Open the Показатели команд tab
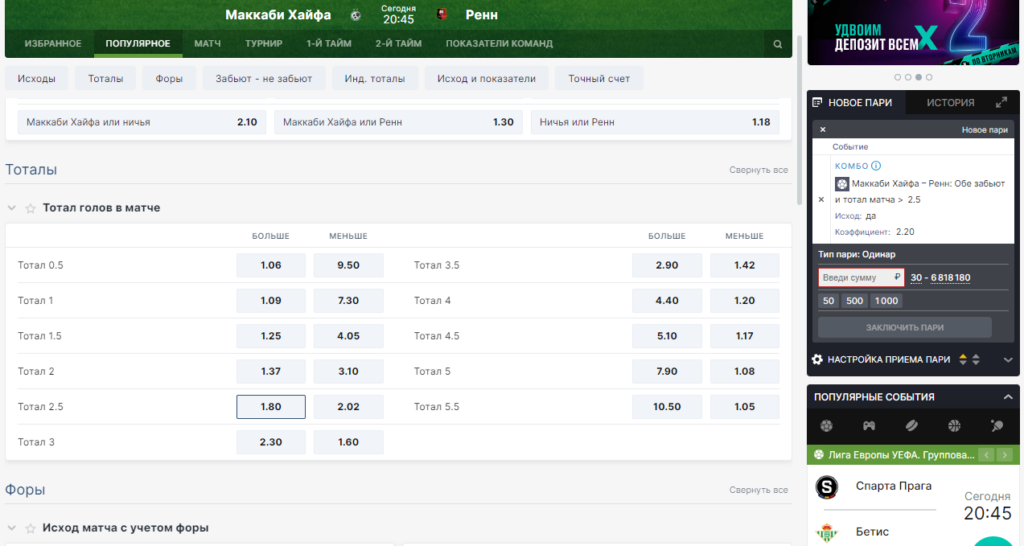 500,44
